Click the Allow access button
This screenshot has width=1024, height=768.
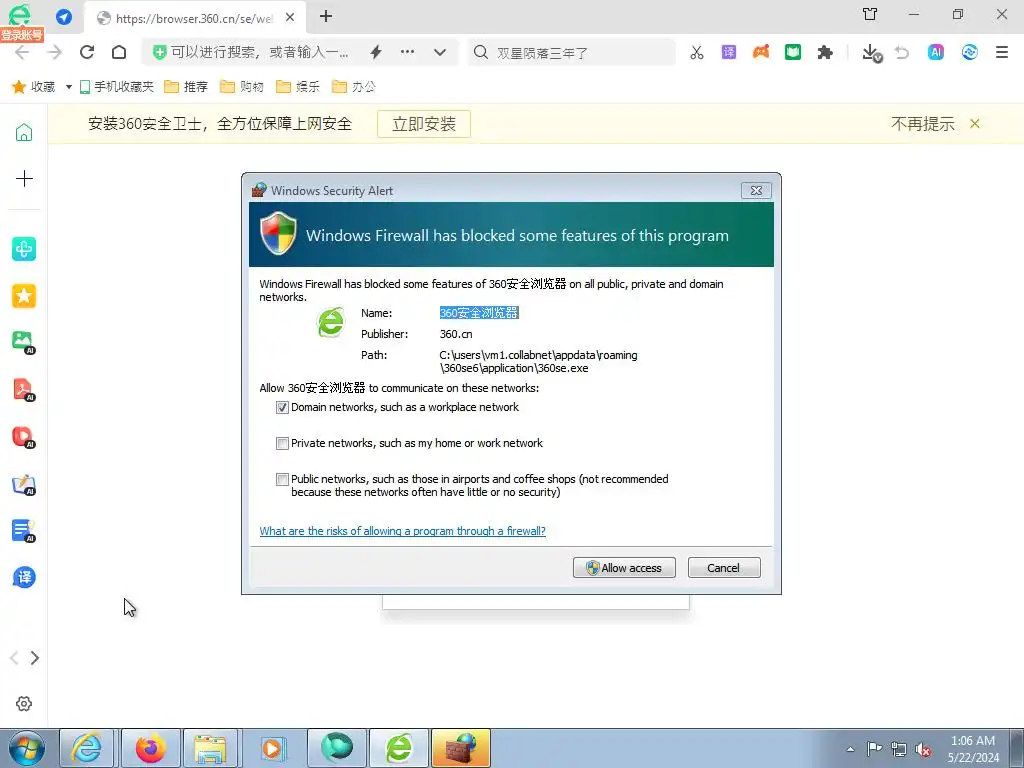coord(624,568)
